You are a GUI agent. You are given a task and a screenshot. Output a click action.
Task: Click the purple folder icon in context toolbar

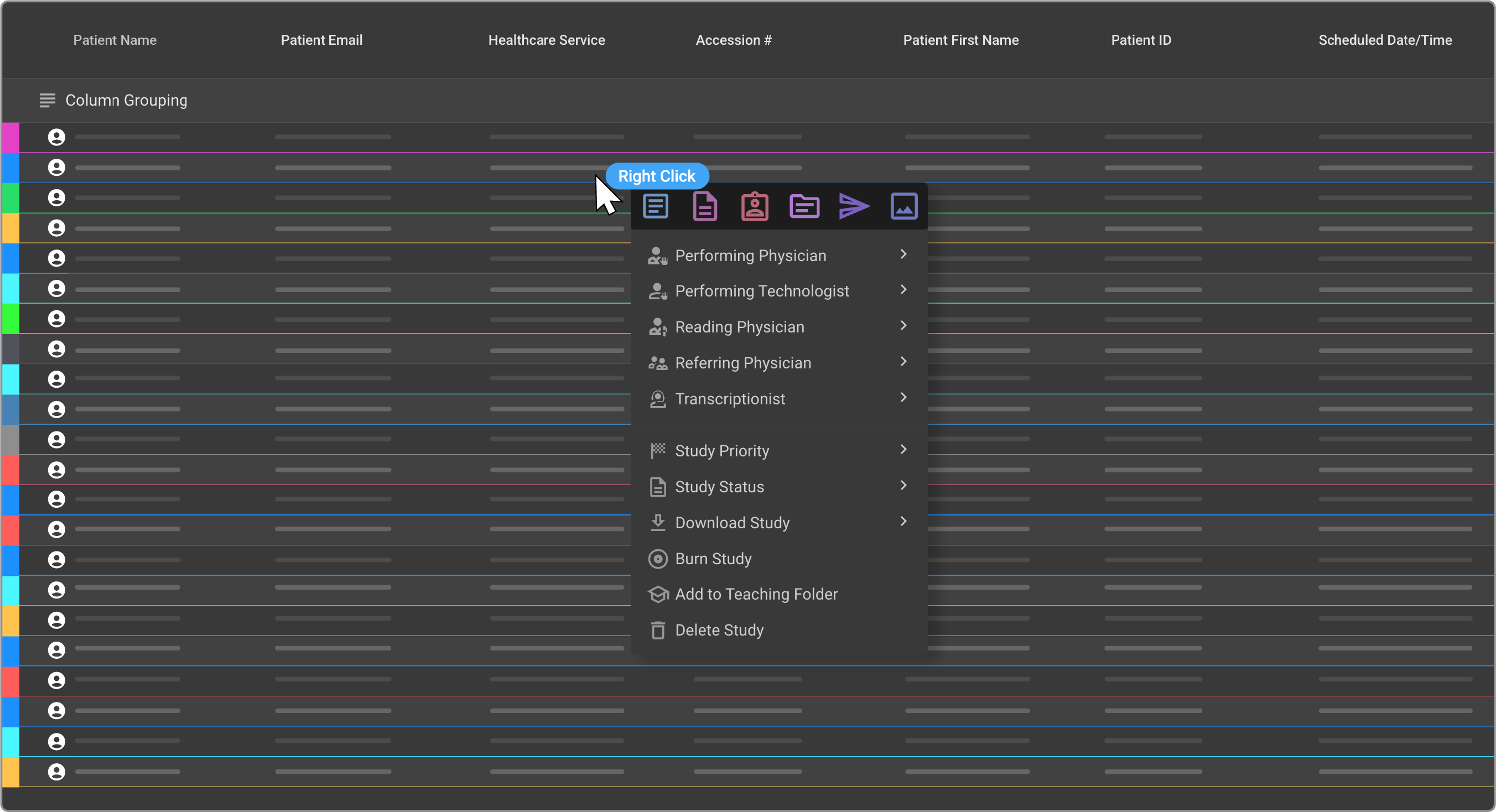coord(804,206)
